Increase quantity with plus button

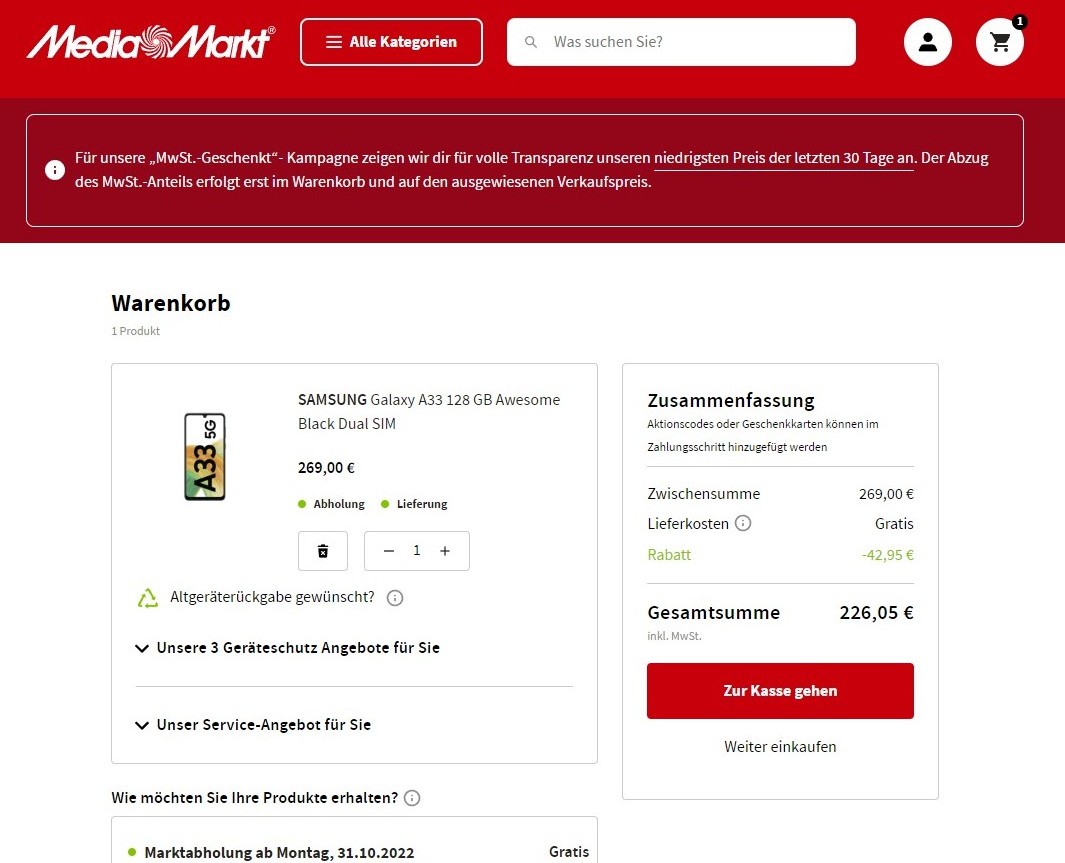[445, 551]
